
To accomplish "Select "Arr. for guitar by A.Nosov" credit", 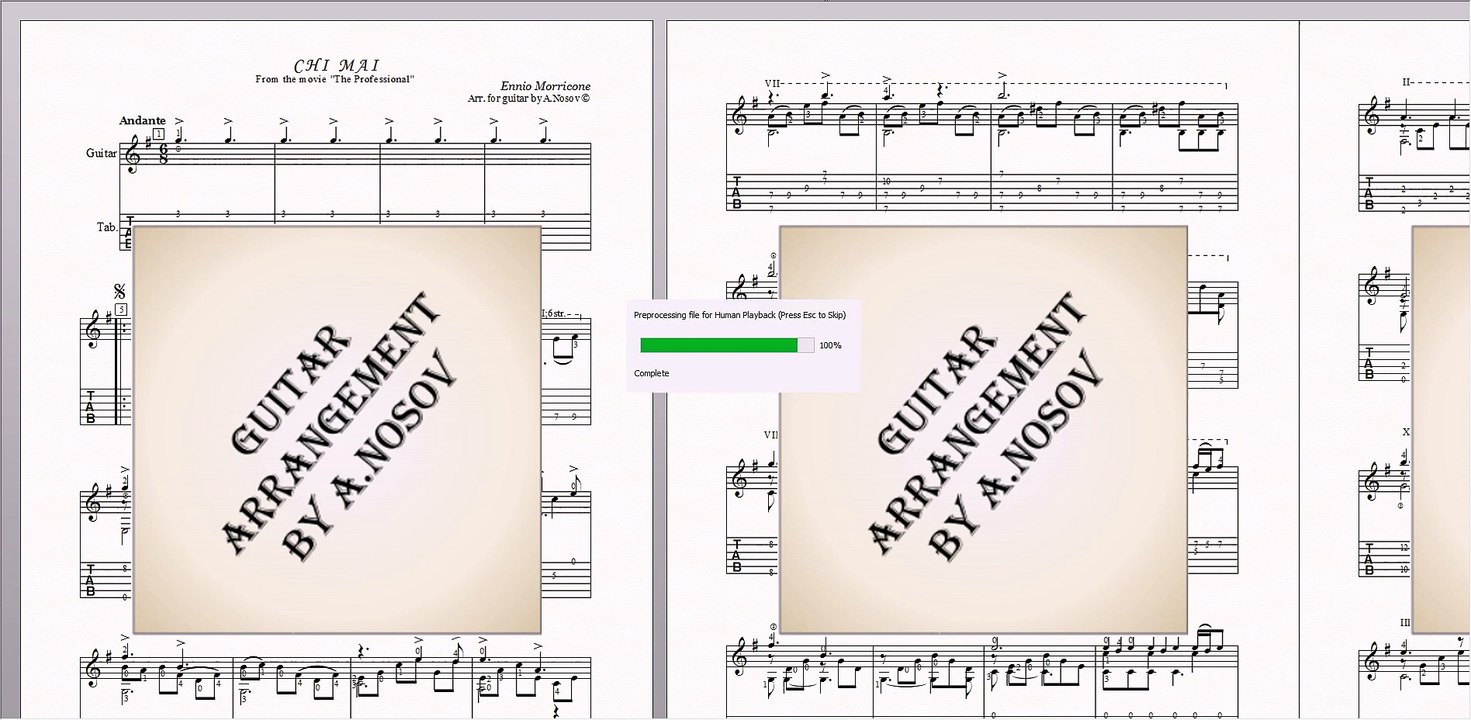I will point(529,99).
